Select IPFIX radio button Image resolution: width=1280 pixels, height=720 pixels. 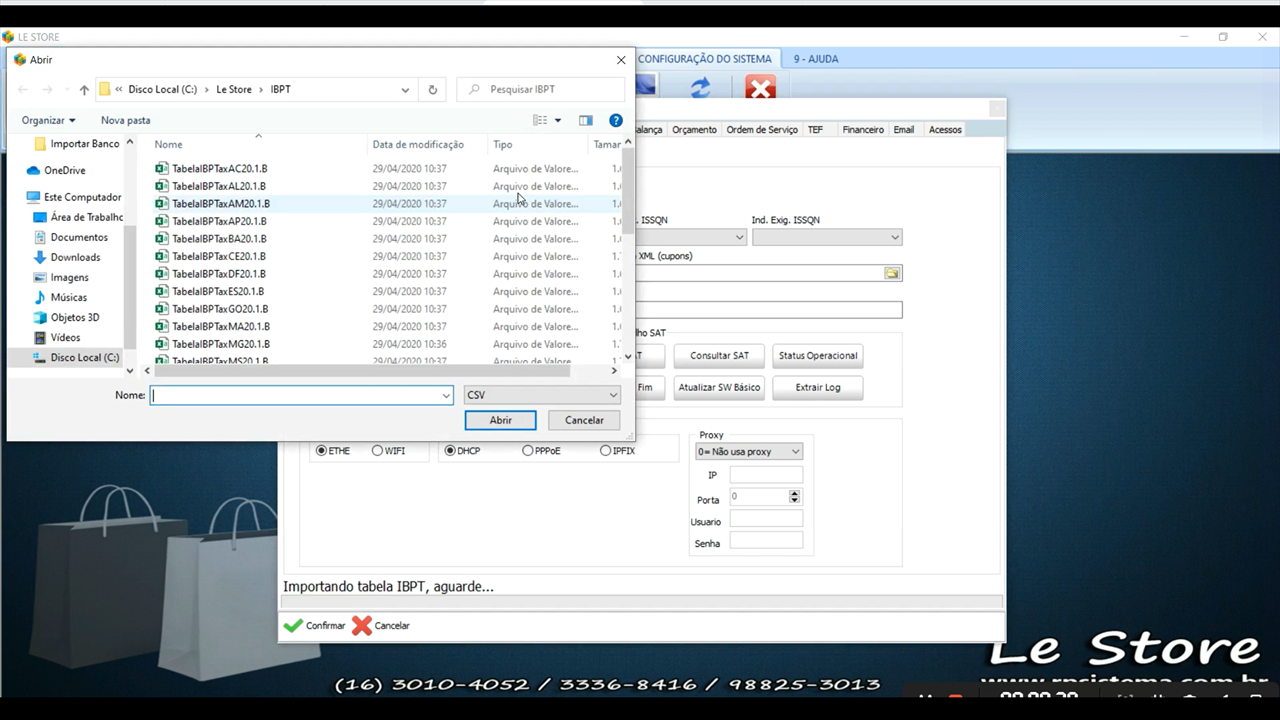[605, 451]
